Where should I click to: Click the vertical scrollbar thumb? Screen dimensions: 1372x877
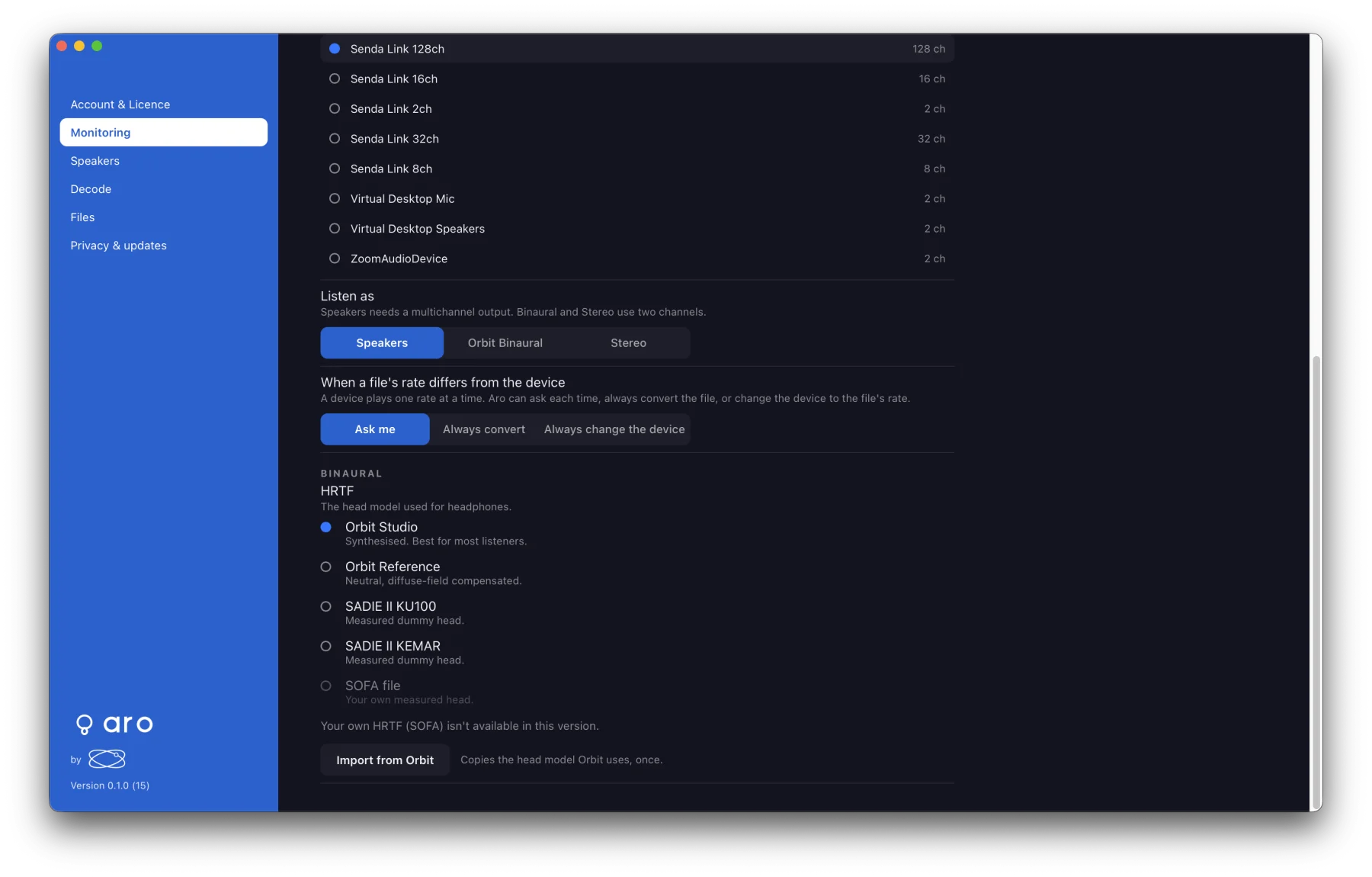coord(1316,583)
